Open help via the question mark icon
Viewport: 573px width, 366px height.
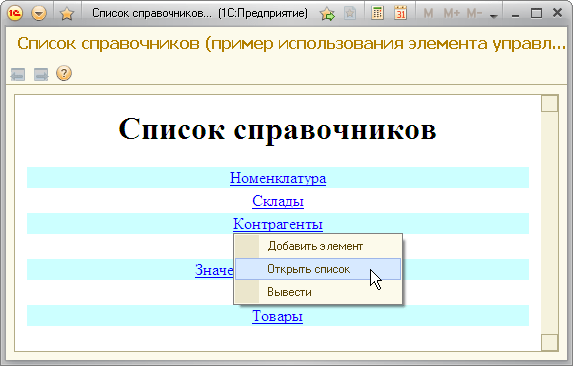tap(64, 73)
